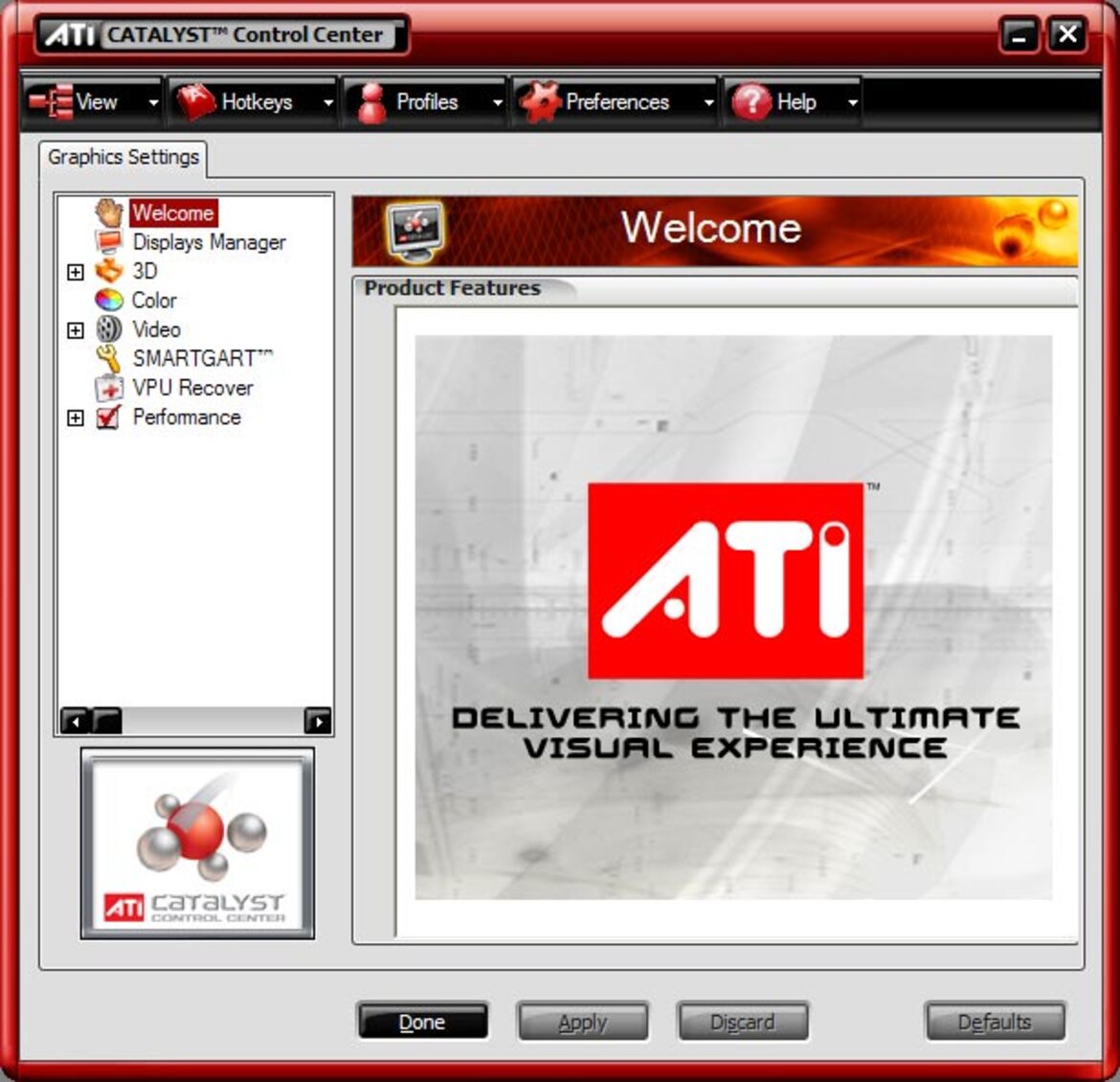This screenshot has height=1082, width=1120.
Task: Select Displays Manager in the tree
Action: (x=210, y=242)
